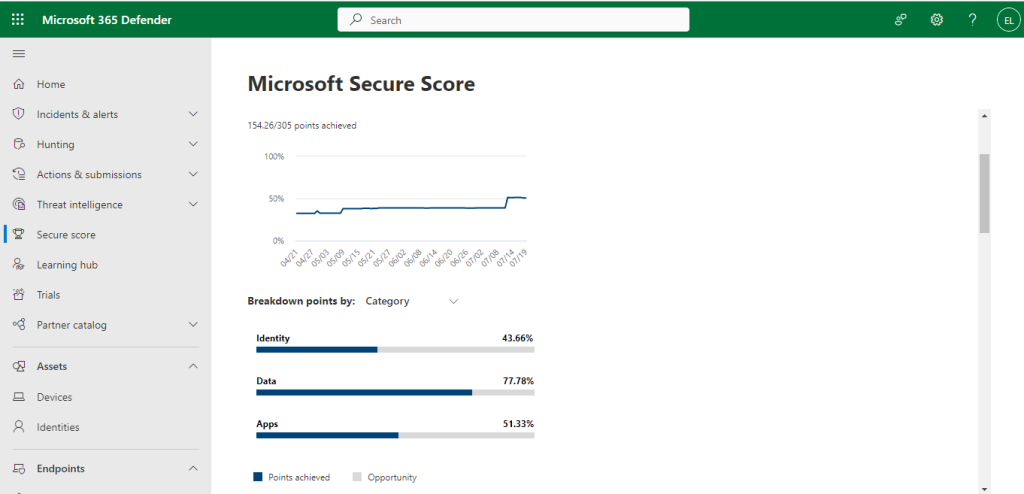This screenshot has width=1024, height=494.
Task: Click the Threat intelligence icon
Action: click(x=19, y=205)
